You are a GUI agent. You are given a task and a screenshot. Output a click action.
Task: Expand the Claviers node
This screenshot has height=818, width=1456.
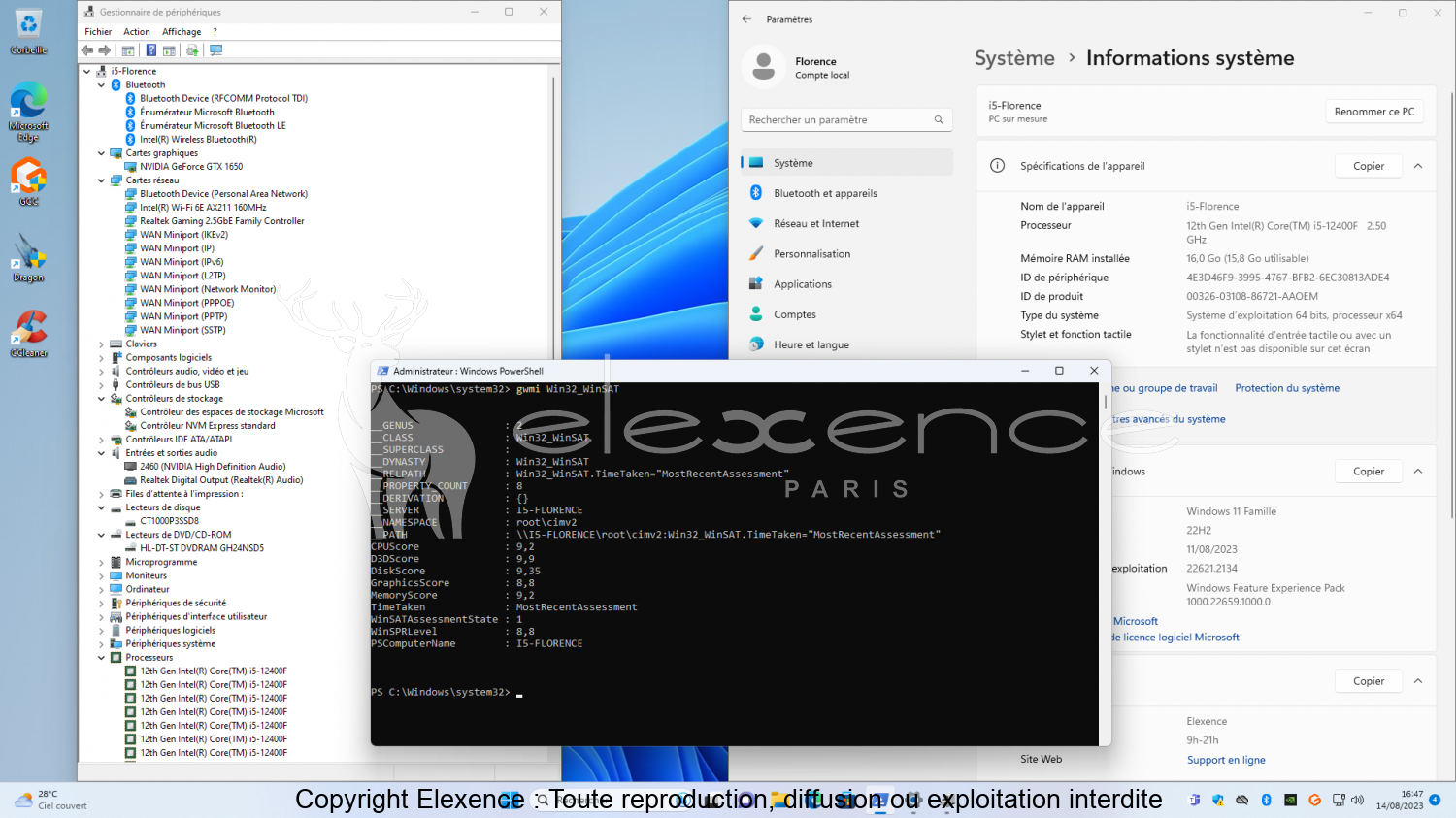101,344
